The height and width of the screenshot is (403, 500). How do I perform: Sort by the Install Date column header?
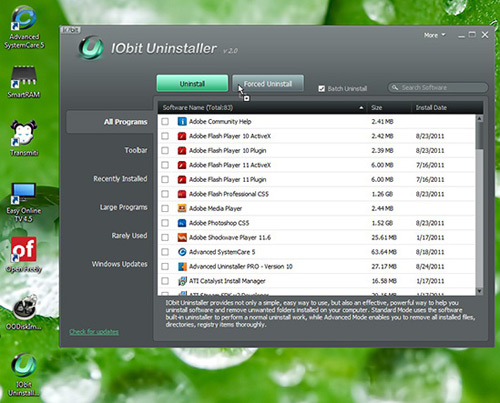(x=431, y=108)
